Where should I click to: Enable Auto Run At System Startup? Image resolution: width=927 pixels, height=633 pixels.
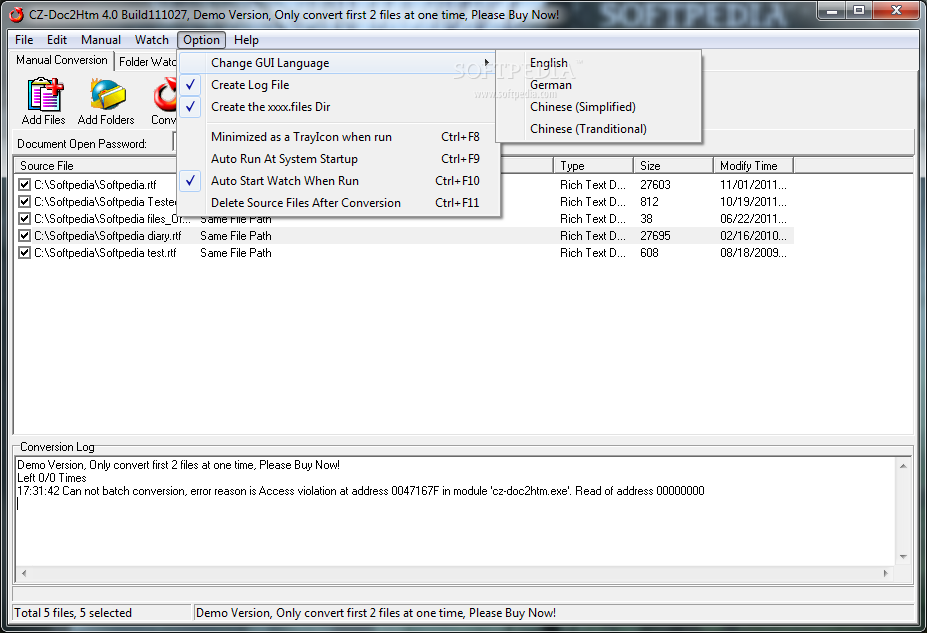pos(339,159)
